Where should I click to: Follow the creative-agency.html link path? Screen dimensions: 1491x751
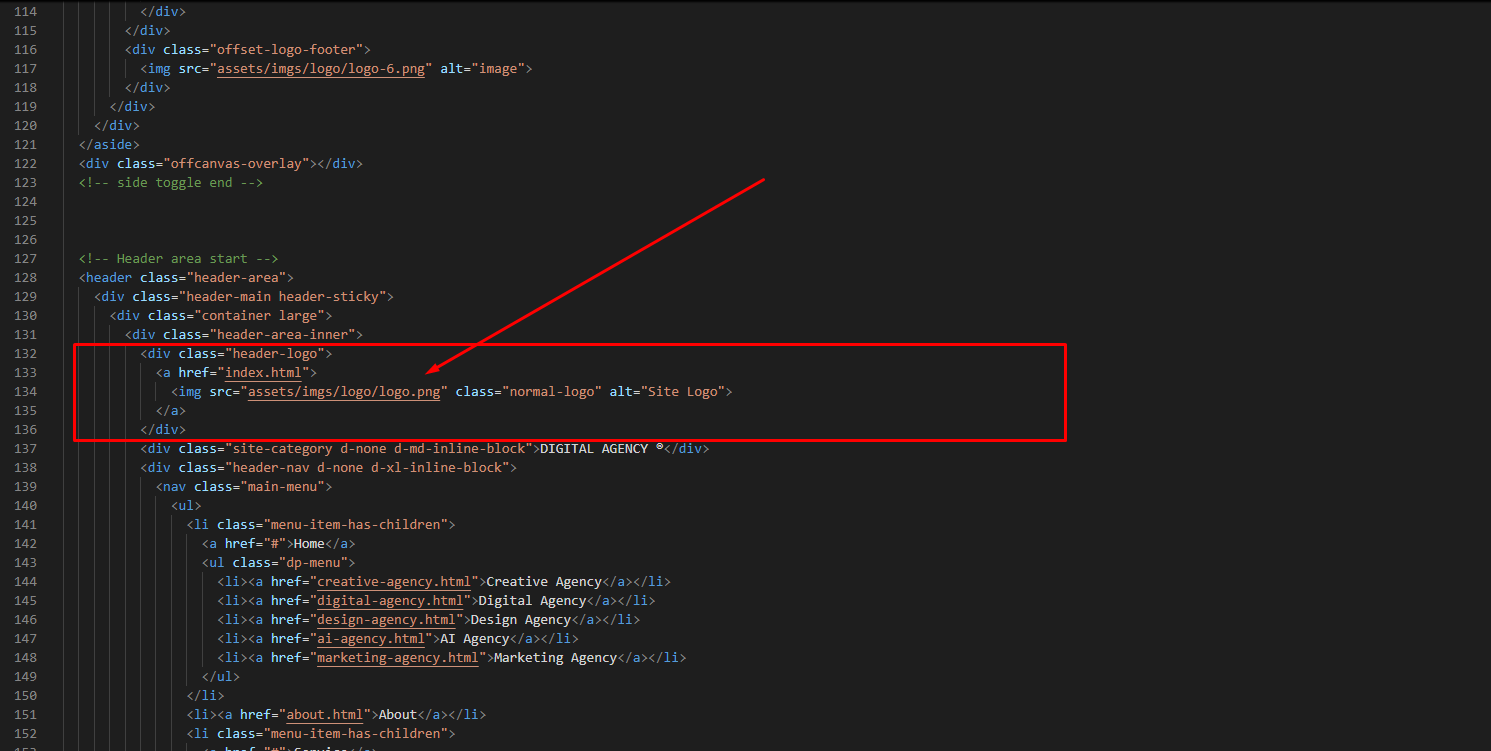[x=393, y=582]
